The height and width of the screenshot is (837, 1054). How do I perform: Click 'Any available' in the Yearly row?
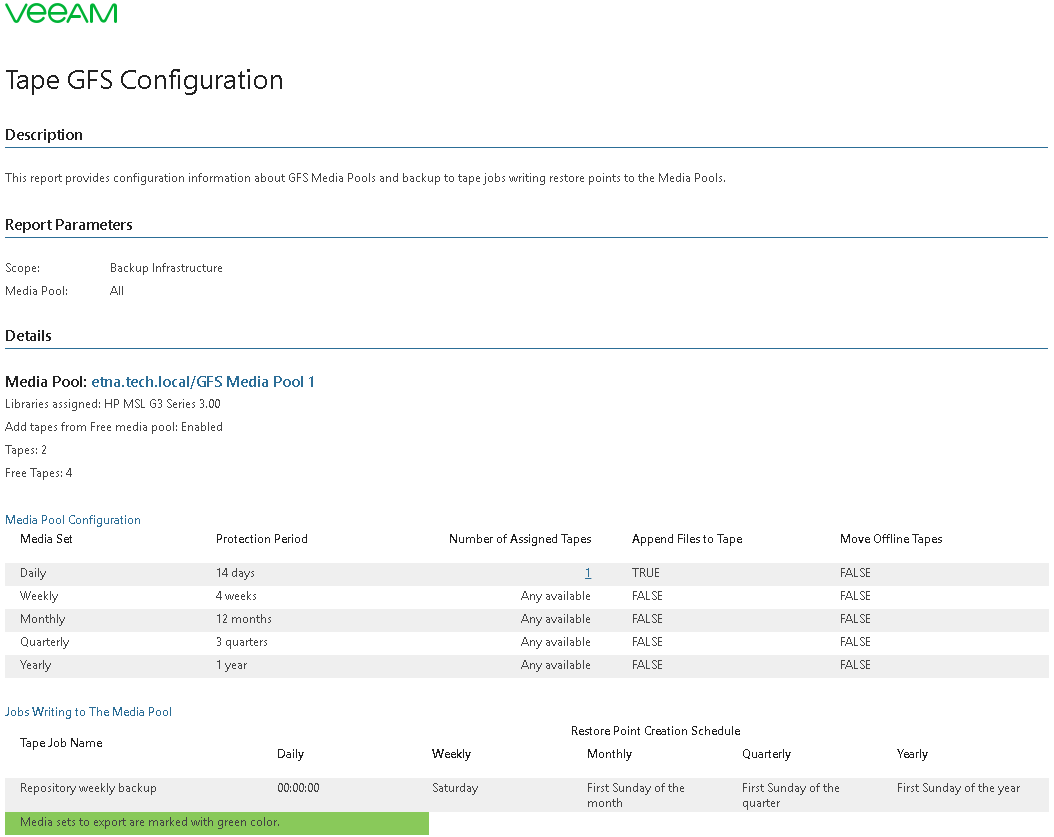coord(556,664)
